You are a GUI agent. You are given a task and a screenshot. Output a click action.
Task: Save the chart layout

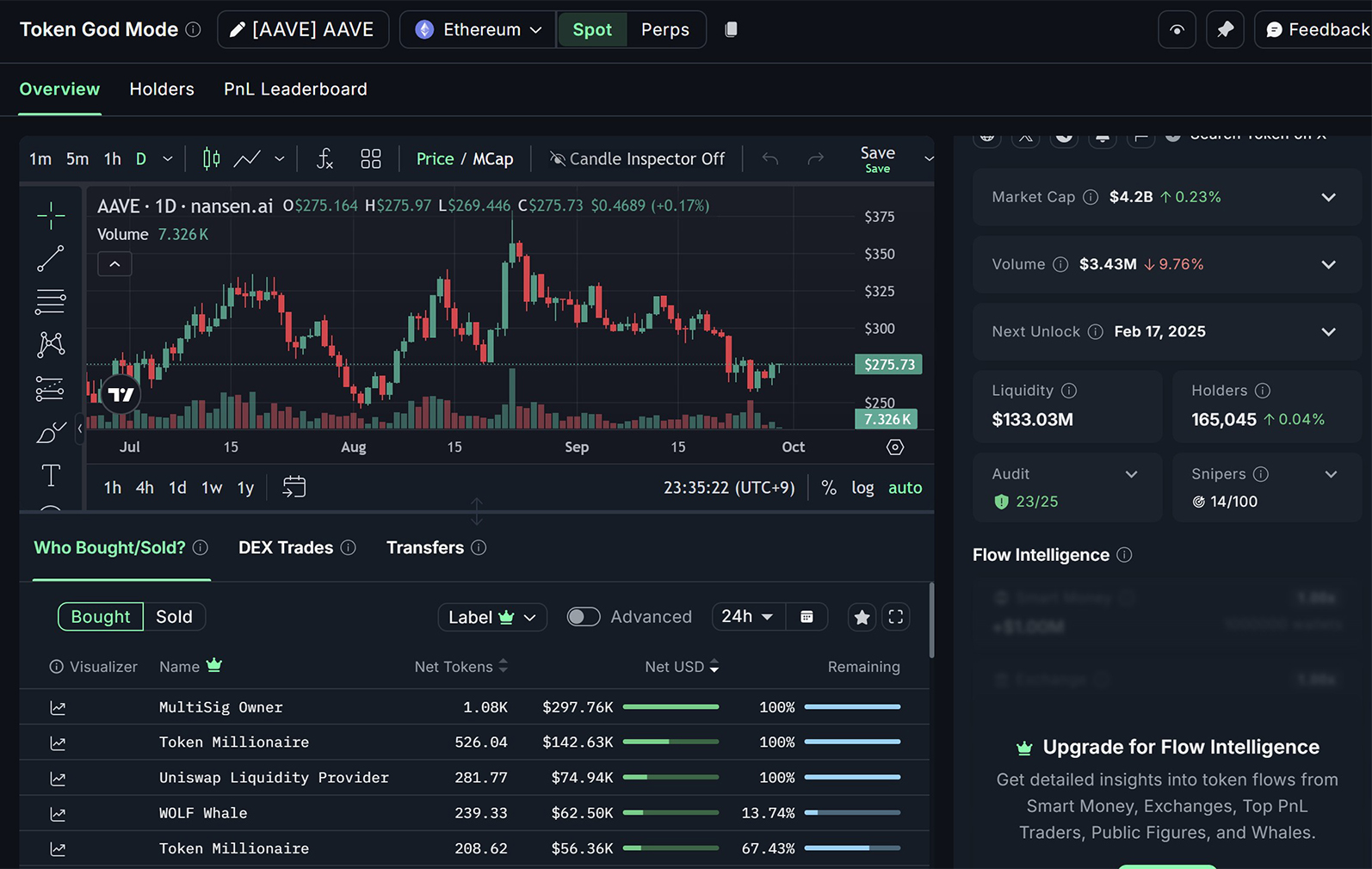878,159
